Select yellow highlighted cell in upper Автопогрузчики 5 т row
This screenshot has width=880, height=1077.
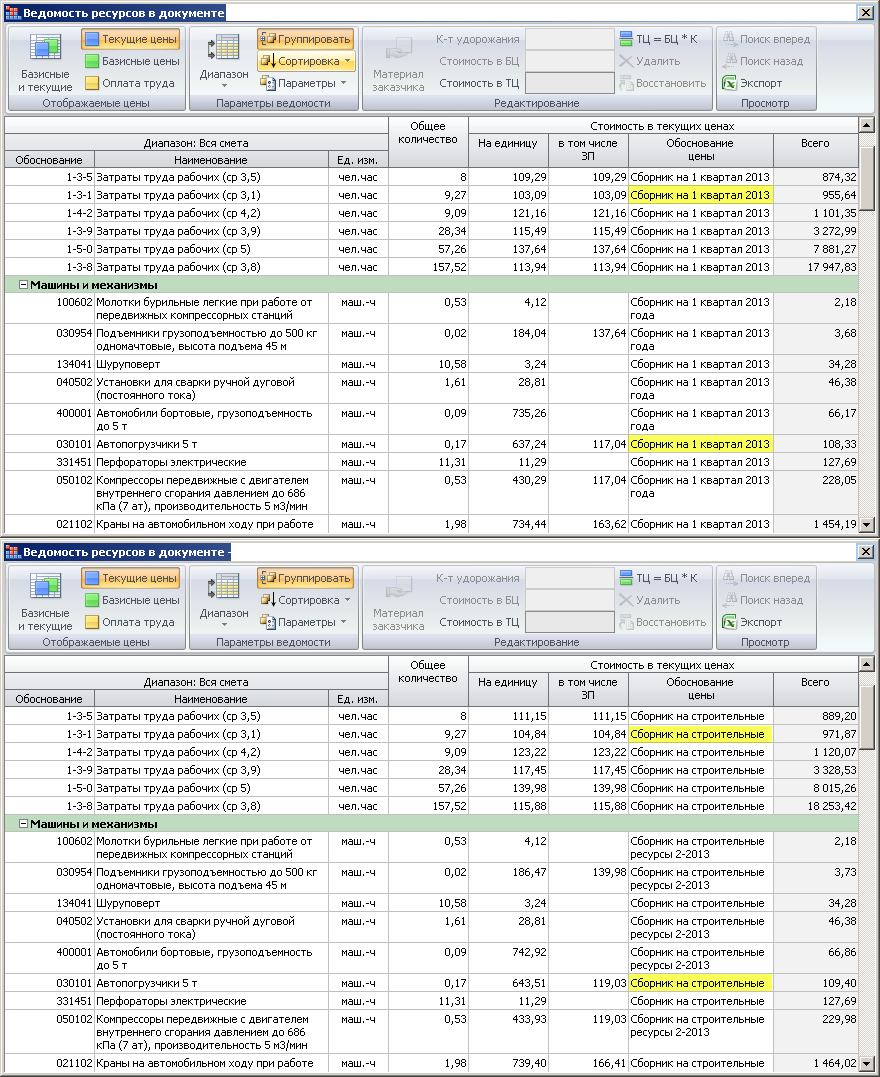[700, 444]
